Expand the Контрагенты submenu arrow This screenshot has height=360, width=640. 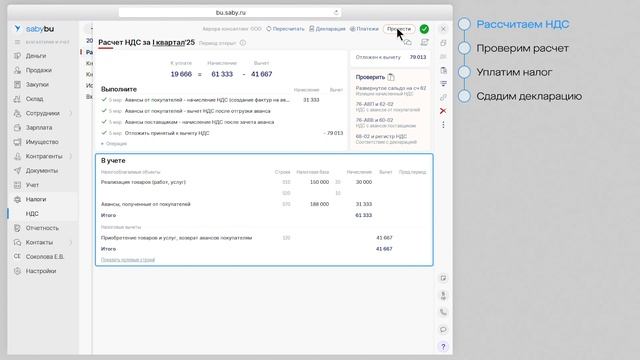coord(71,156)
